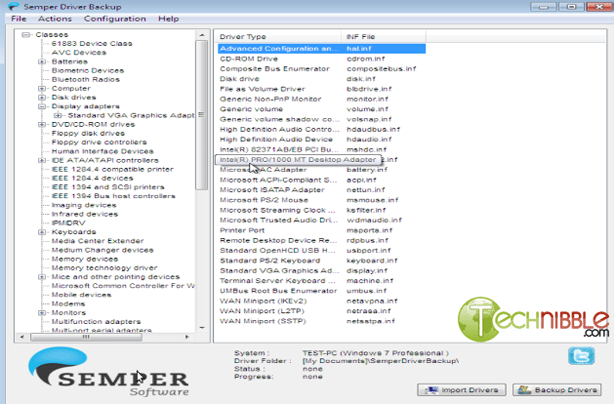This screenshot has width=615, height=404.
Task: Select AVC Devices in the tree
Action: coord(79,53)
